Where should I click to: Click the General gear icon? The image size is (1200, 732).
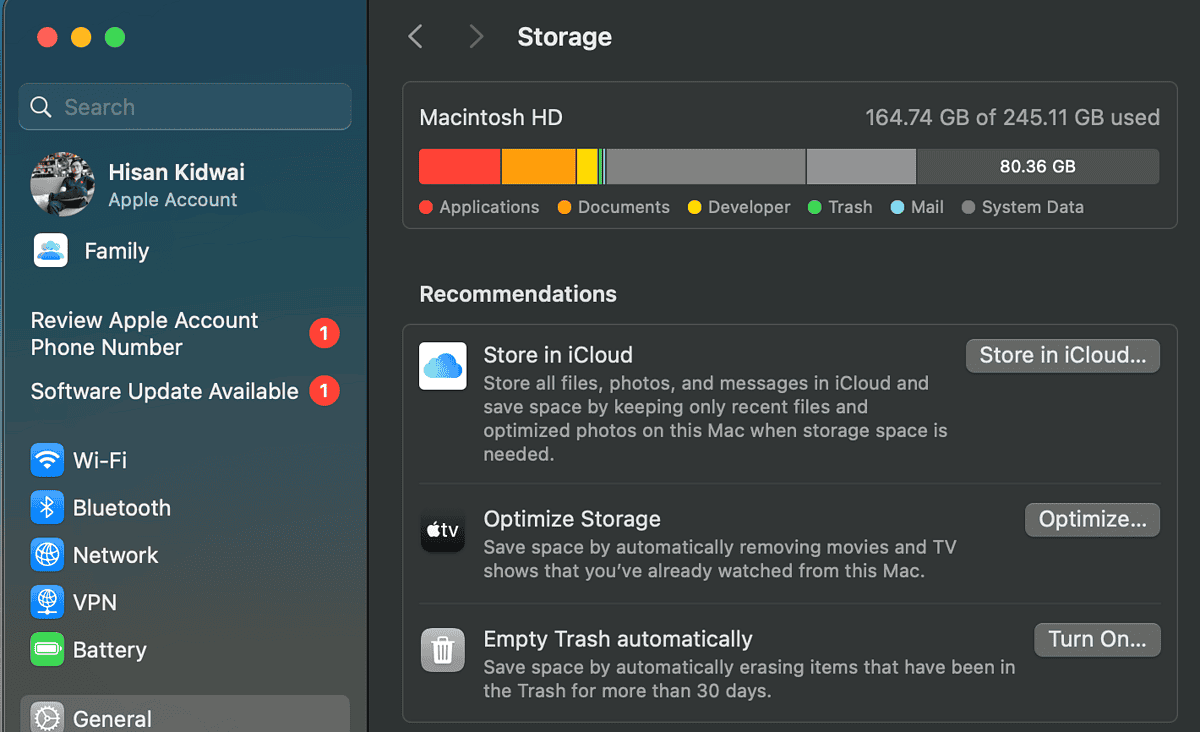tap(47, 717)
